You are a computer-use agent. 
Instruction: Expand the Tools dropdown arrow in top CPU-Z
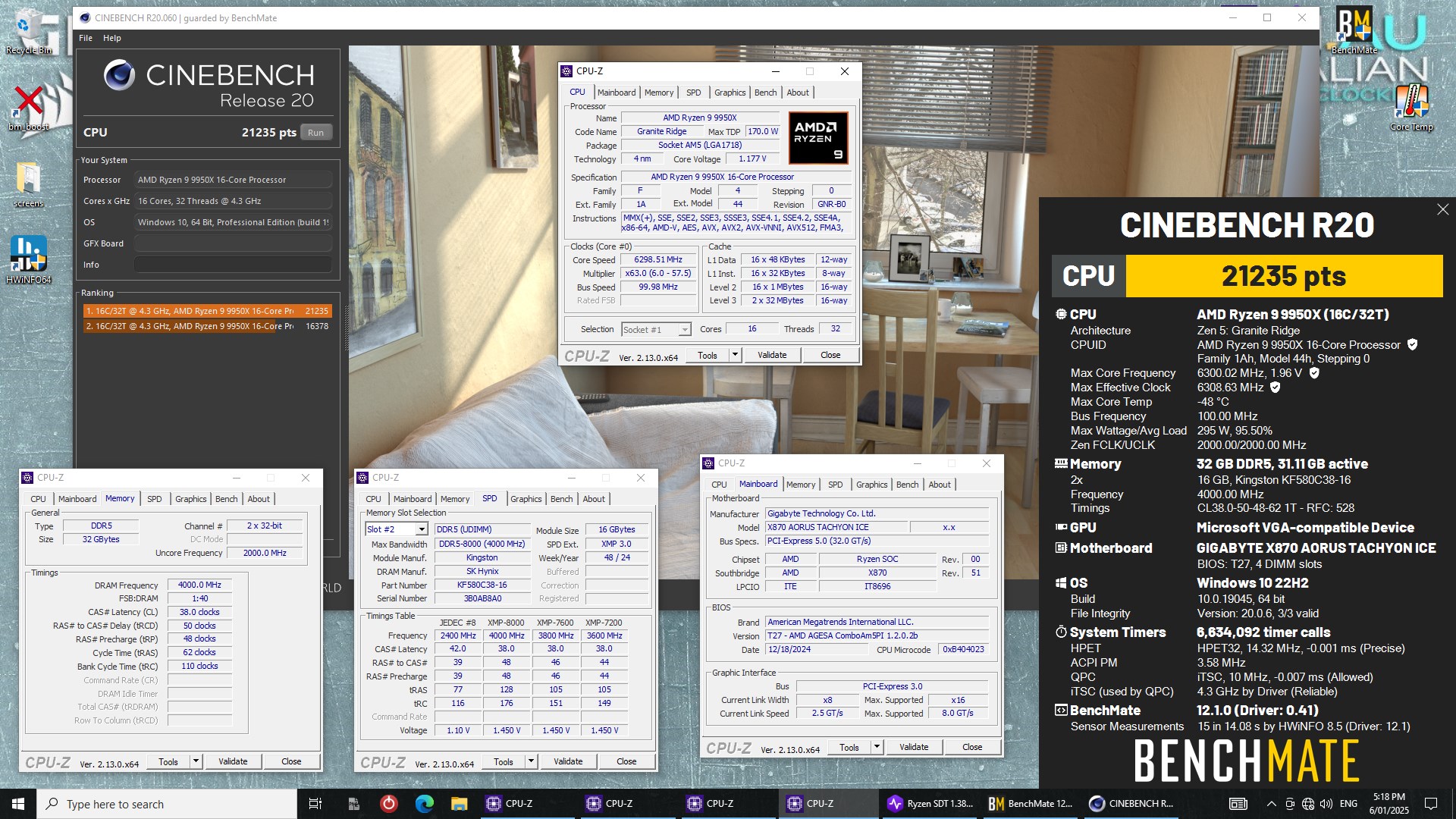click(x=735, y=355)
